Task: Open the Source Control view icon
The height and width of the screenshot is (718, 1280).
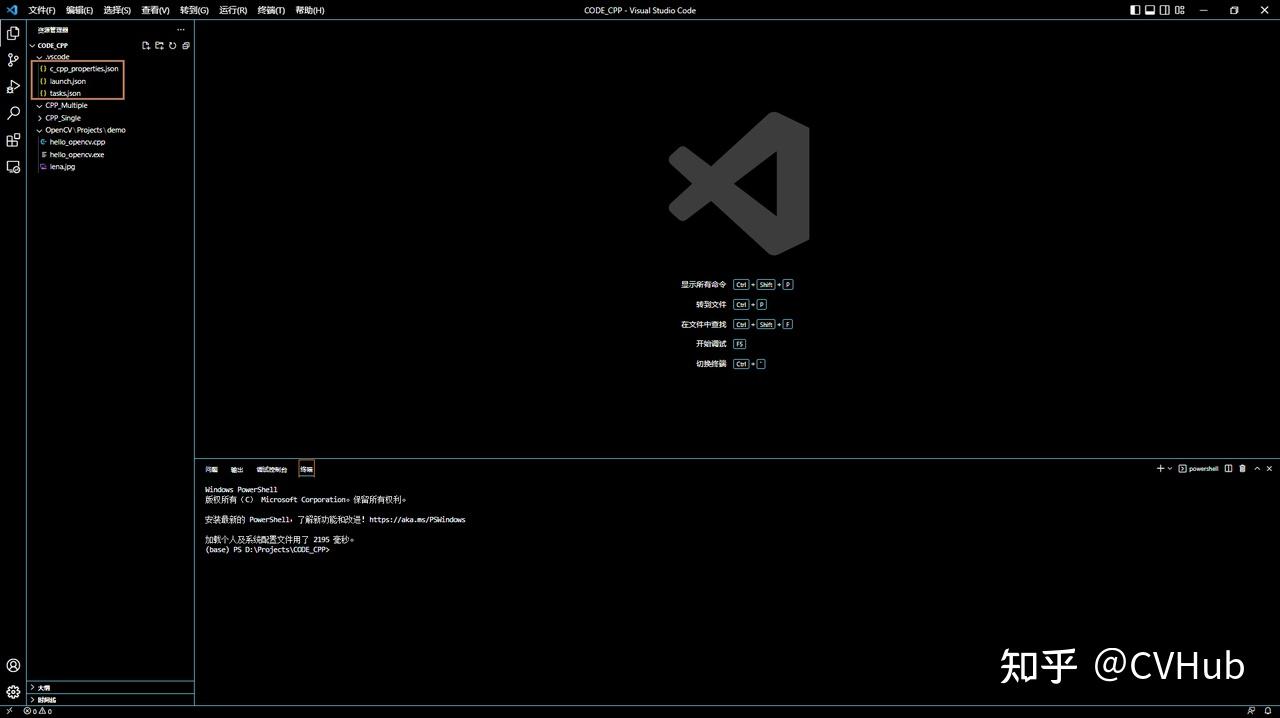Action: tap(13, 60)
